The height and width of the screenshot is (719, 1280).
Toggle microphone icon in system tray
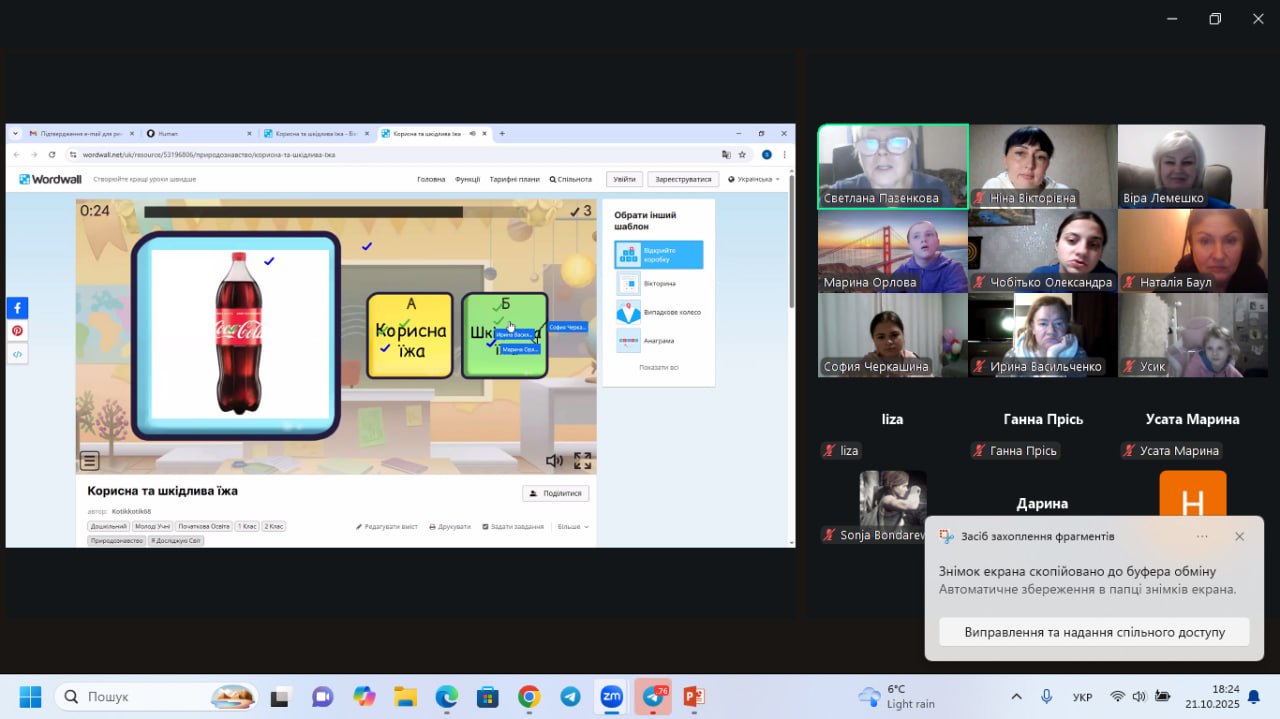tap(1046, 696)
